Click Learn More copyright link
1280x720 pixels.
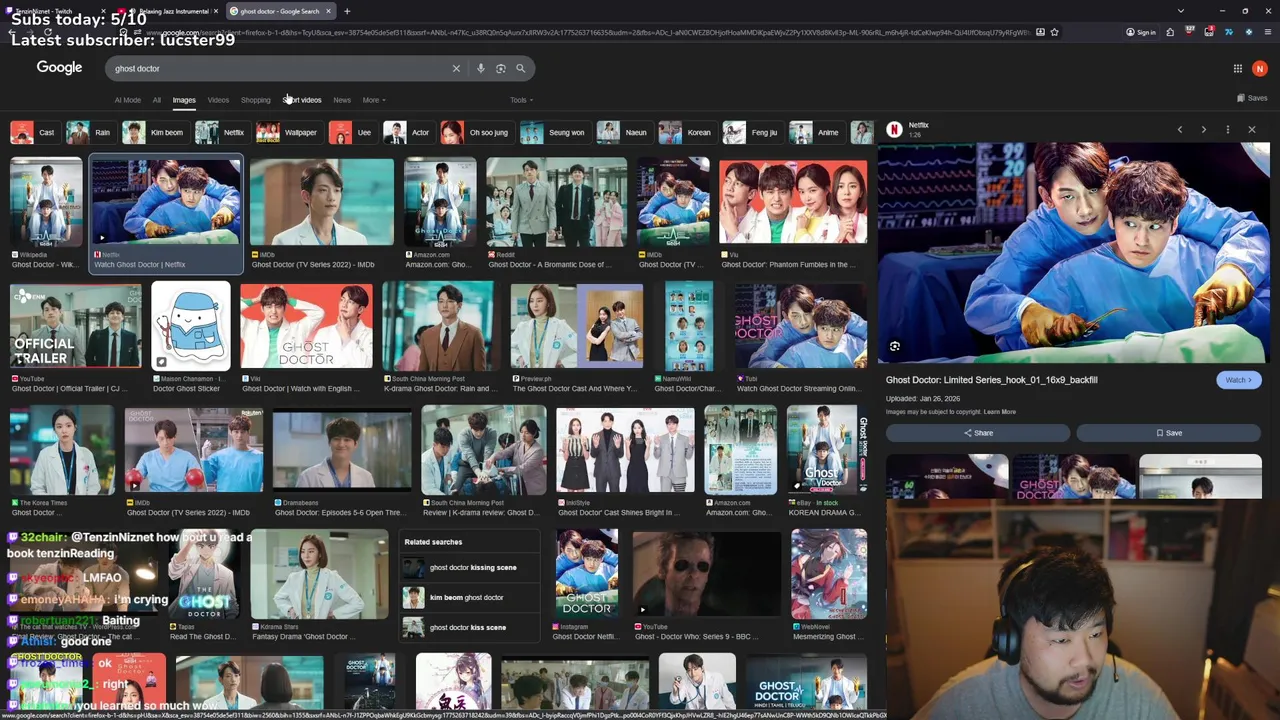click(999, 412)
